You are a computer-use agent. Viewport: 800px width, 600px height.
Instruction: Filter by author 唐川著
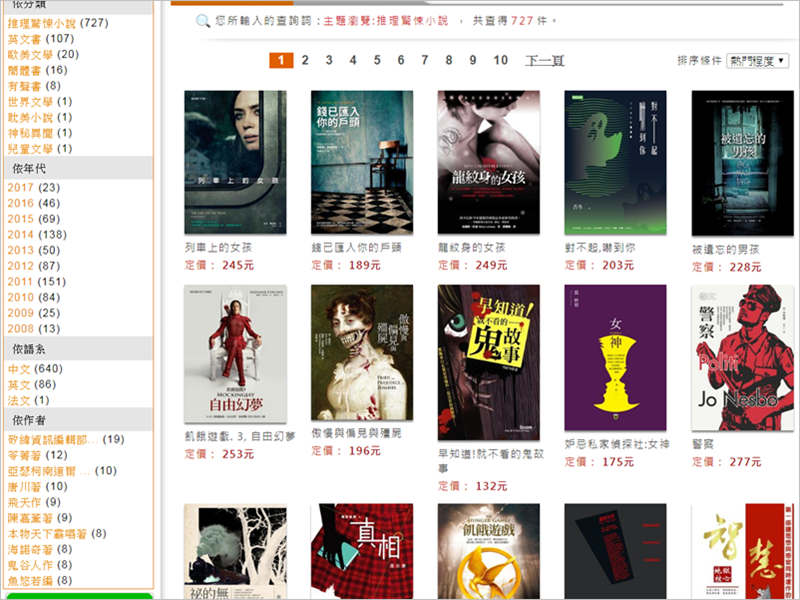24,486
